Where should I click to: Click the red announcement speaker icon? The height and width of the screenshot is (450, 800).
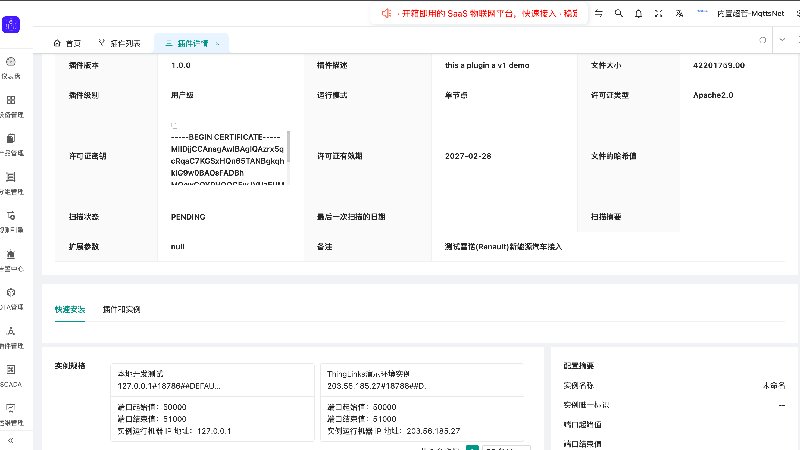point(386,13)
